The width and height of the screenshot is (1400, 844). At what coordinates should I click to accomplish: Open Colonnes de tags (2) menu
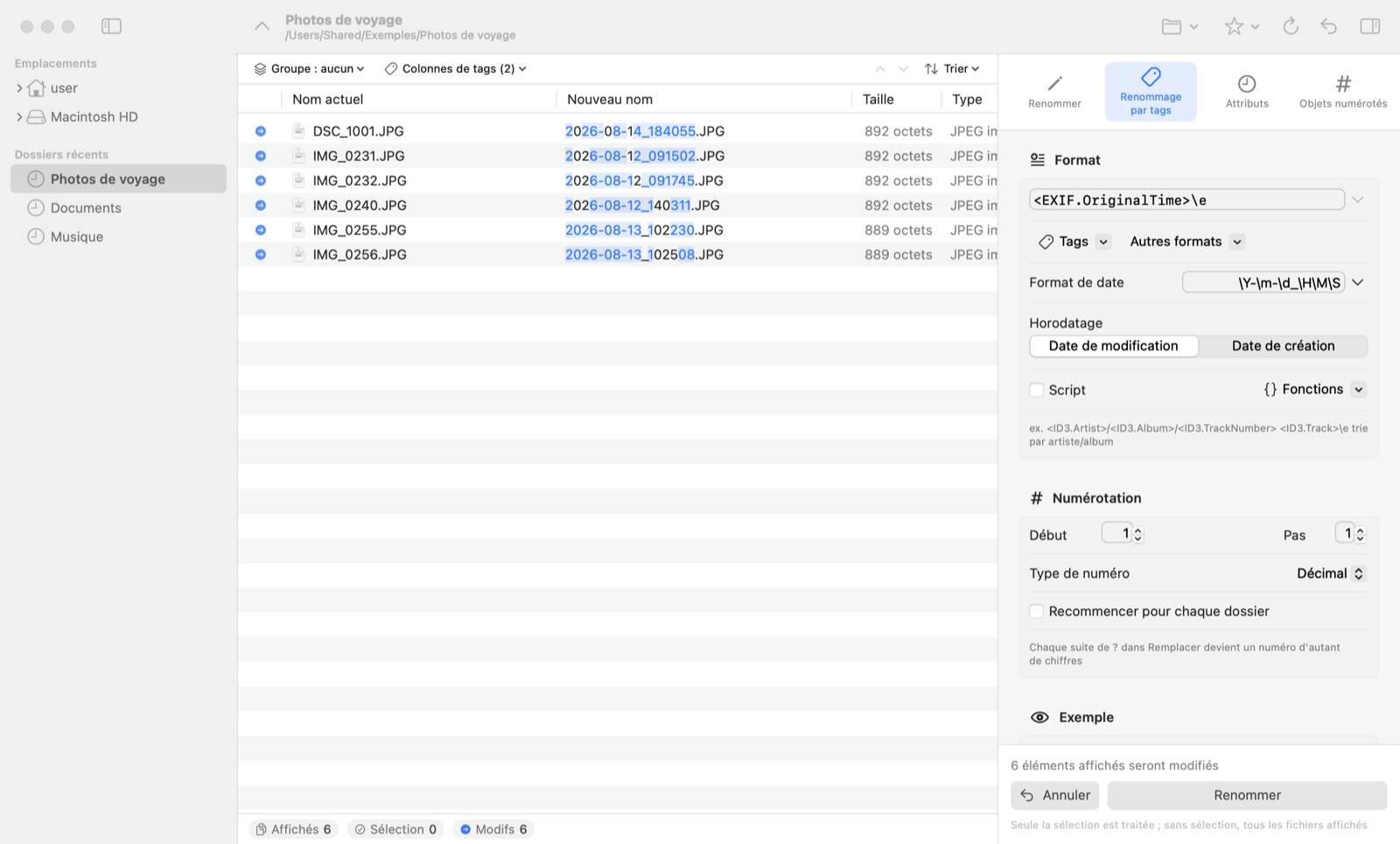pyautogui.click(x=456, y=69)
